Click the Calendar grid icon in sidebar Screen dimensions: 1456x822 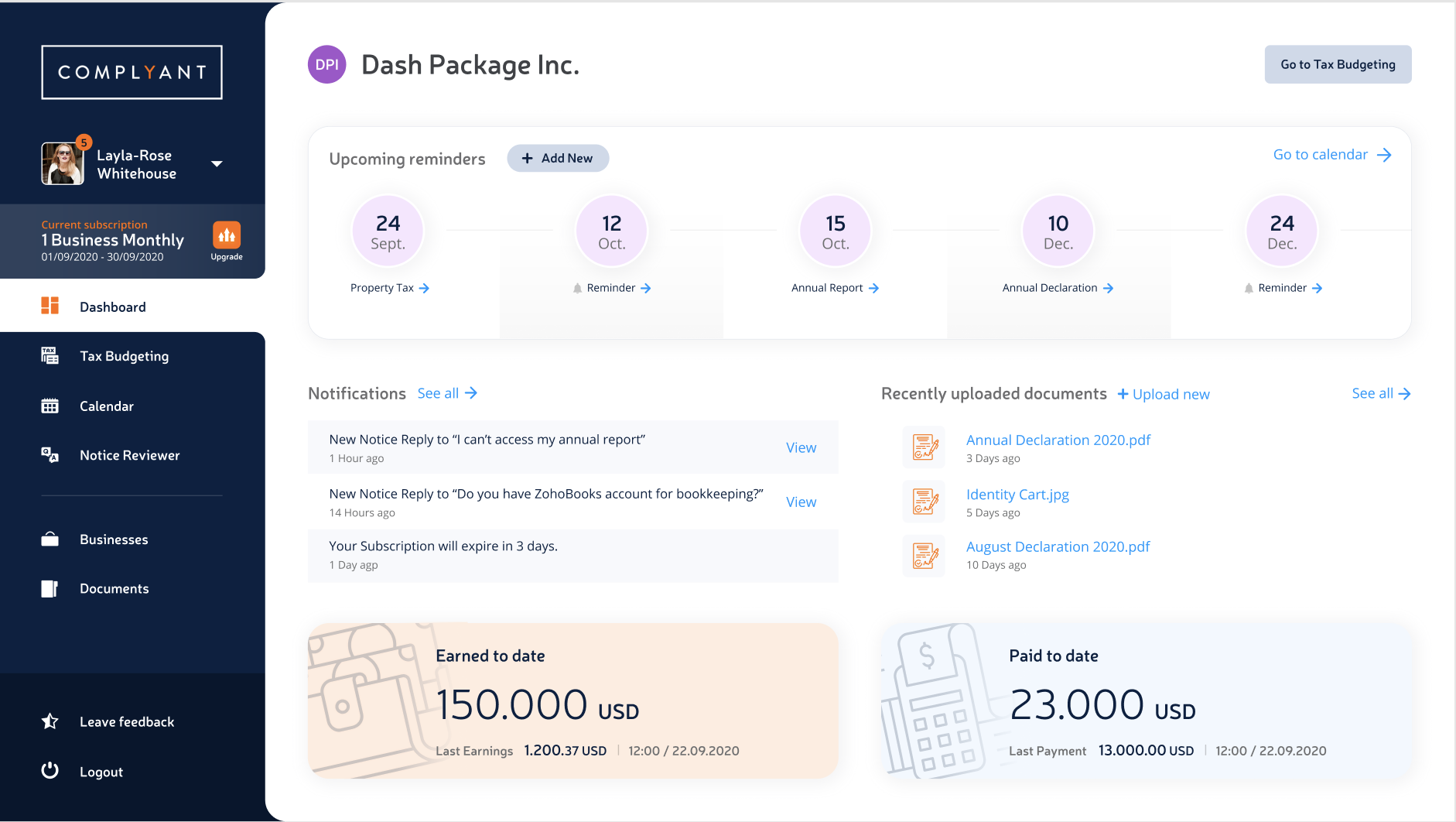click(x=50, y=406)
